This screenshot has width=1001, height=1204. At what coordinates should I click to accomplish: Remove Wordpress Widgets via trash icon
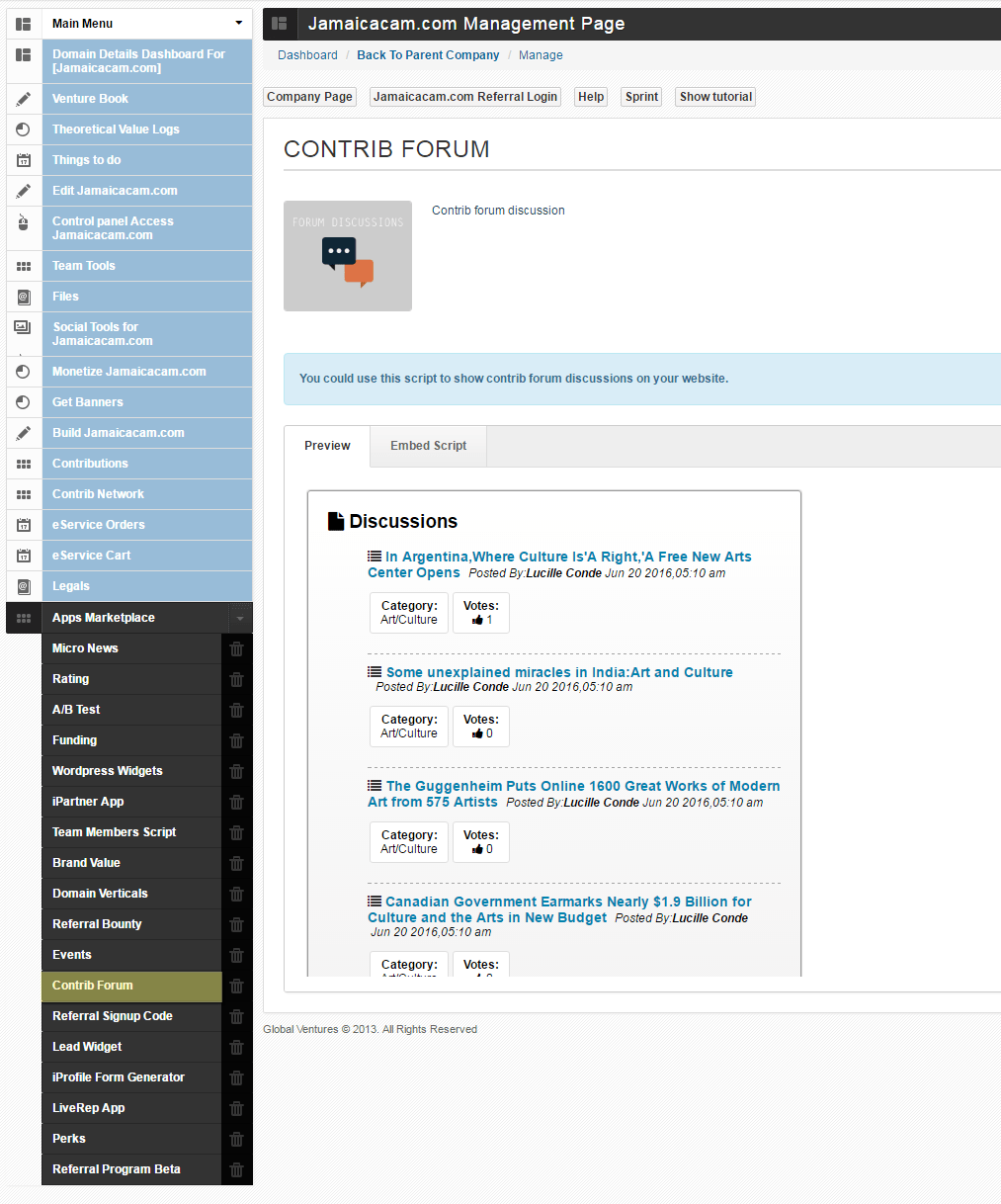236,771
